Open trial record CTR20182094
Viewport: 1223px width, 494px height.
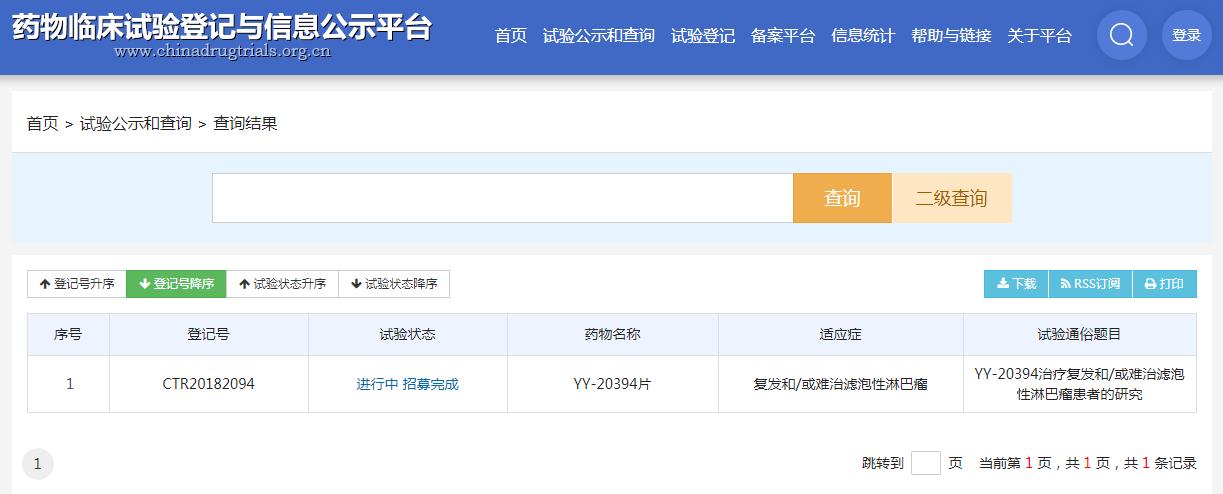[x=208, y=384]
